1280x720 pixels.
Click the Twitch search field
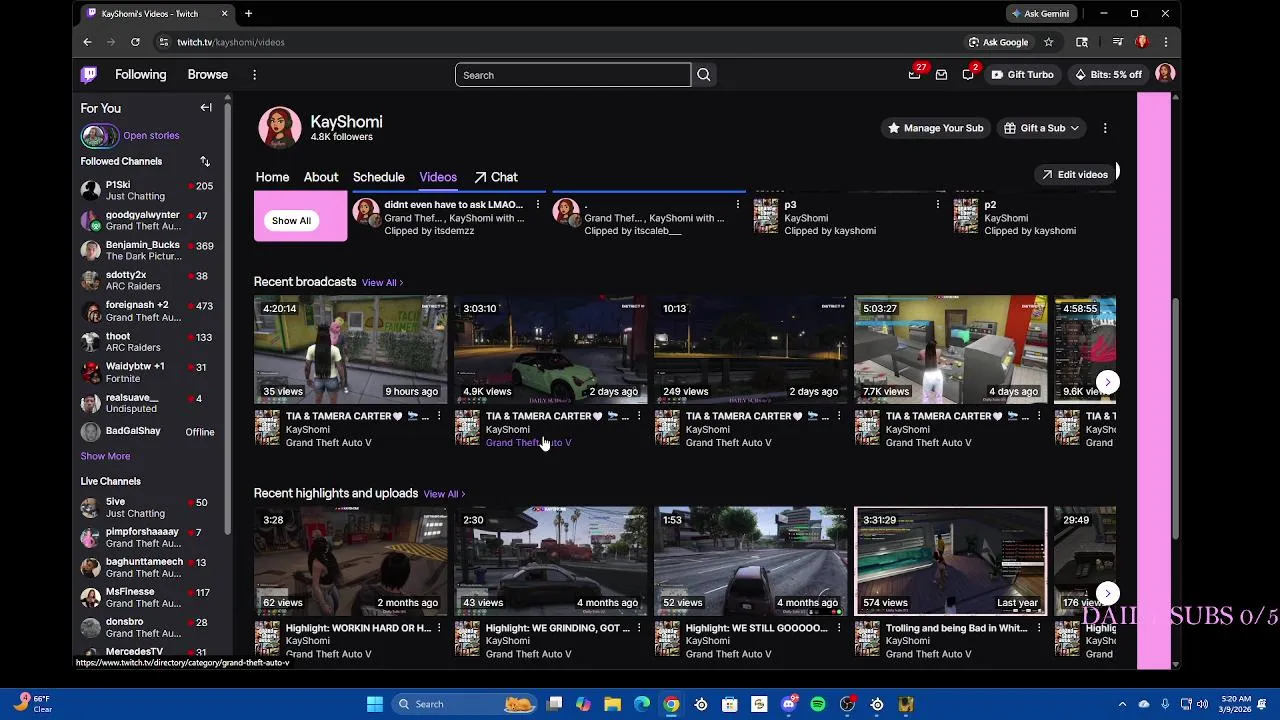[573, 75]
